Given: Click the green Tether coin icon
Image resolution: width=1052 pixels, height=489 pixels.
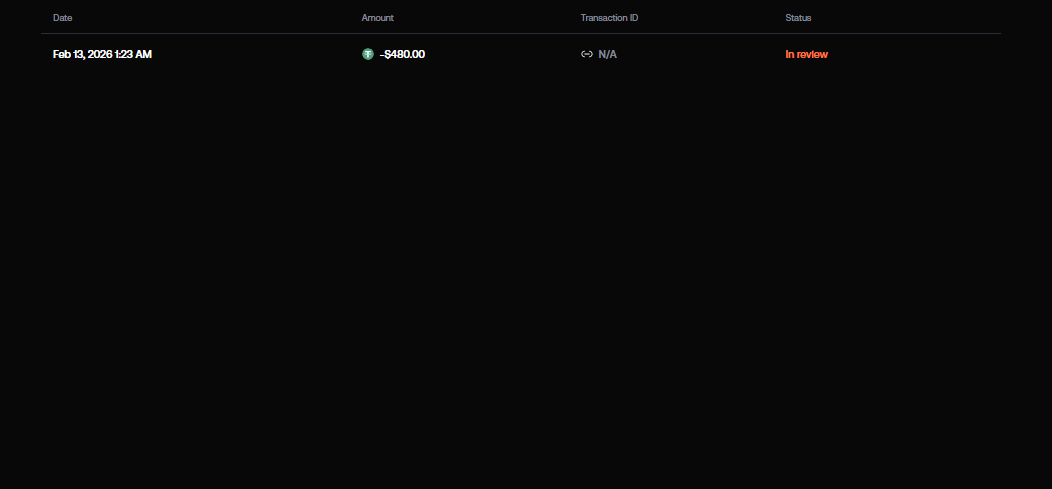Looking at the screenshot, I should click(x=368, y=54).
